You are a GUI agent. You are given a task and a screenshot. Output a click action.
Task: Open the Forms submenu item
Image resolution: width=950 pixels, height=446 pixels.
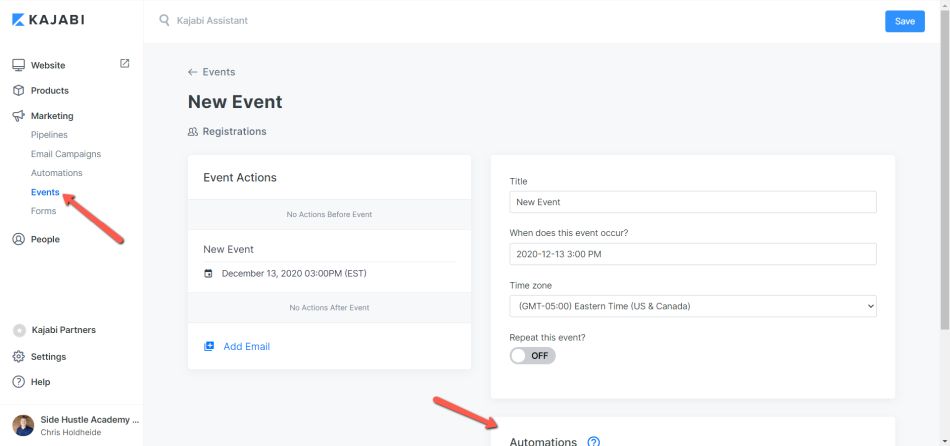click(44, 211)
